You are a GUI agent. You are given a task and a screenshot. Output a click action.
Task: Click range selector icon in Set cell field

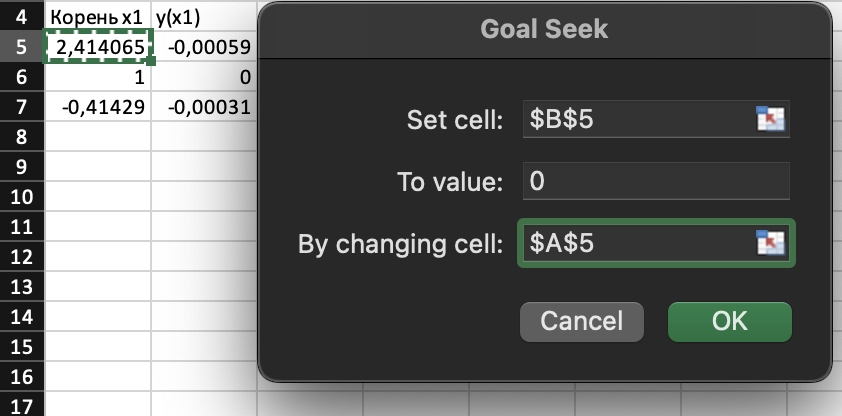[x=770, y=119]
